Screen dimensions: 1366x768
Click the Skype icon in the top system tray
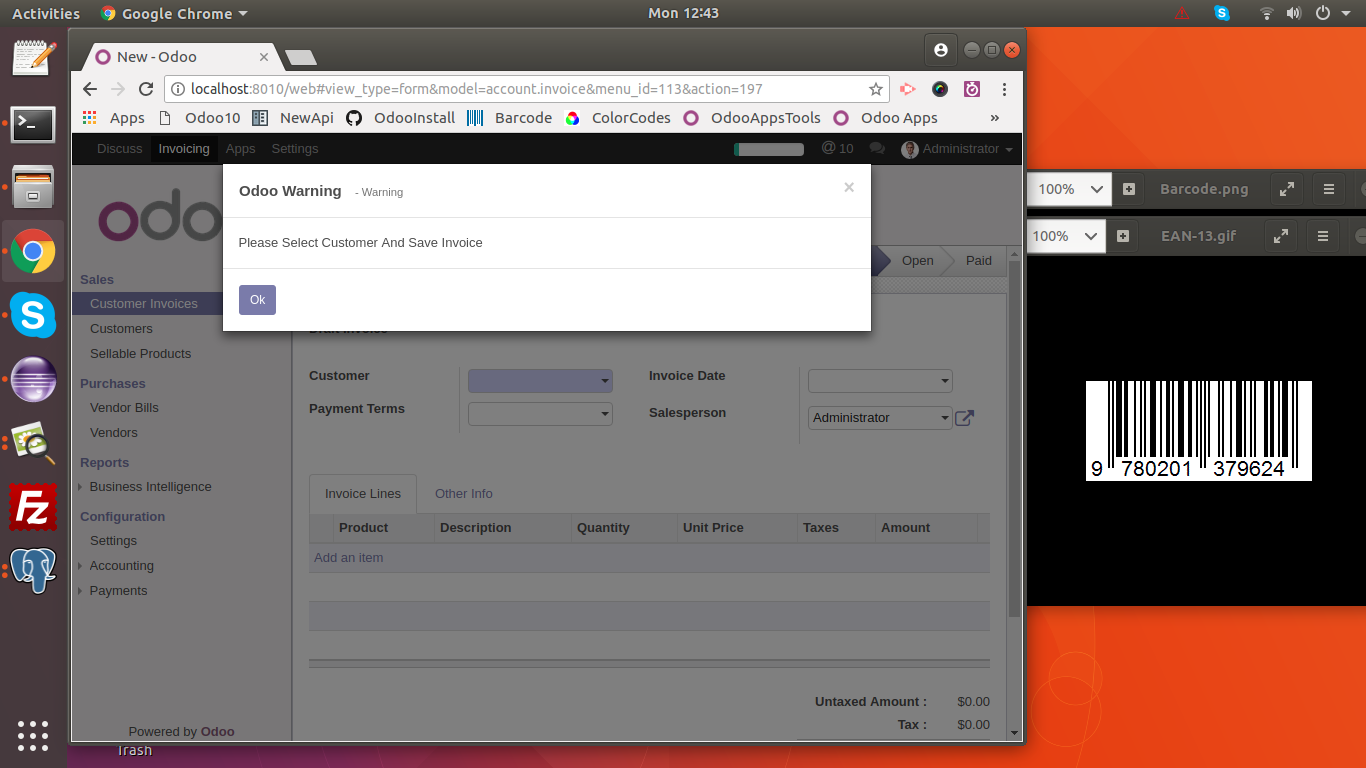coord(1222,13)
